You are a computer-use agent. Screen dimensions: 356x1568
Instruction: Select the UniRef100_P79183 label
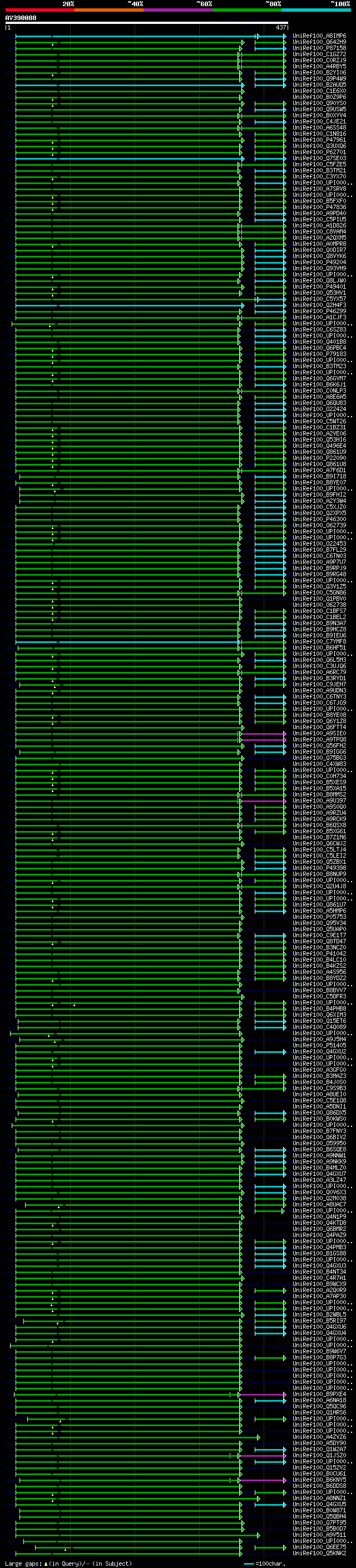[319, 354]
